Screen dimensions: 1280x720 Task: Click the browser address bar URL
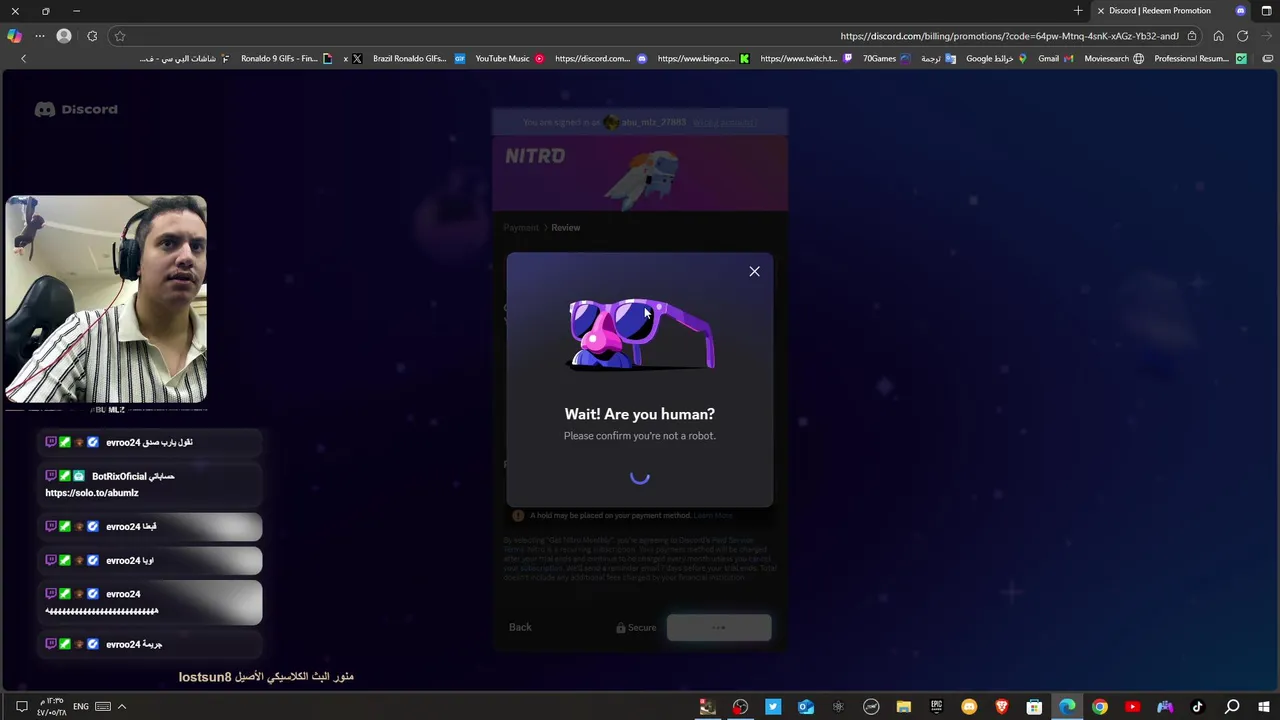[x=1009, y=36]
